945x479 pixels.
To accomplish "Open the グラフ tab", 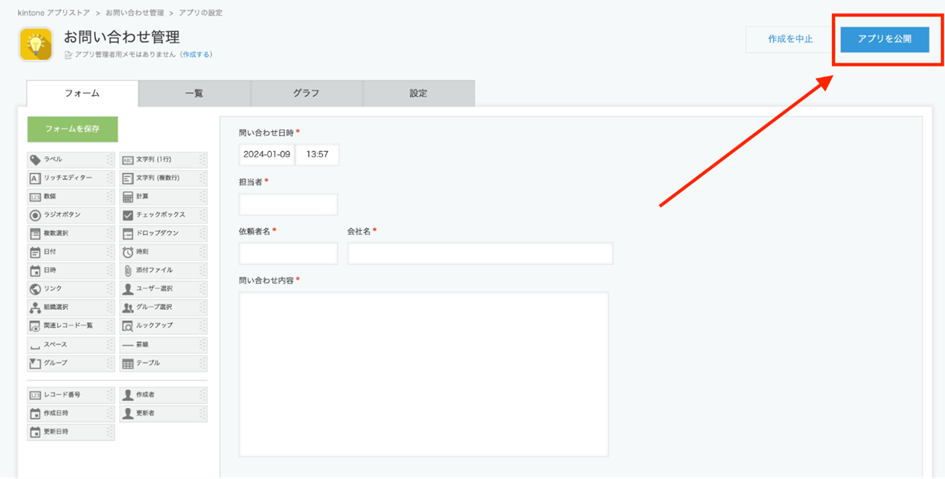I will (x=306, y=93).
